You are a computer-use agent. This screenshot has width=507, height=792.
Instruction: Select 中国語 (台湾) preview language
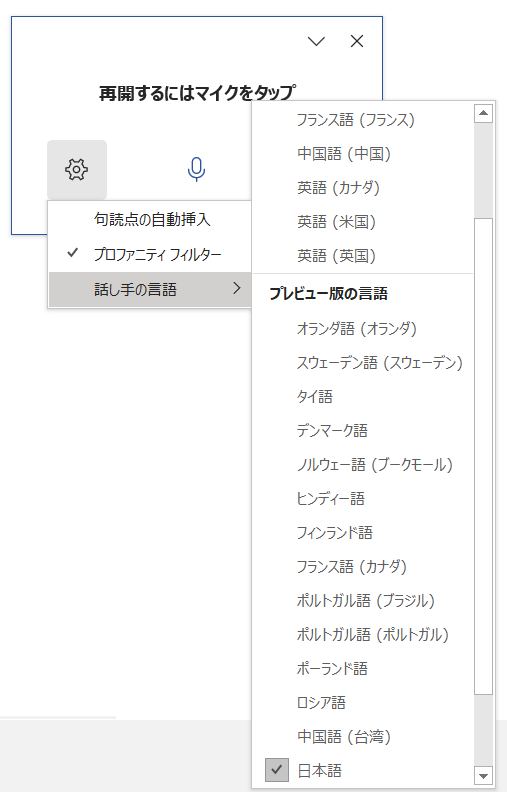point(363,736)
